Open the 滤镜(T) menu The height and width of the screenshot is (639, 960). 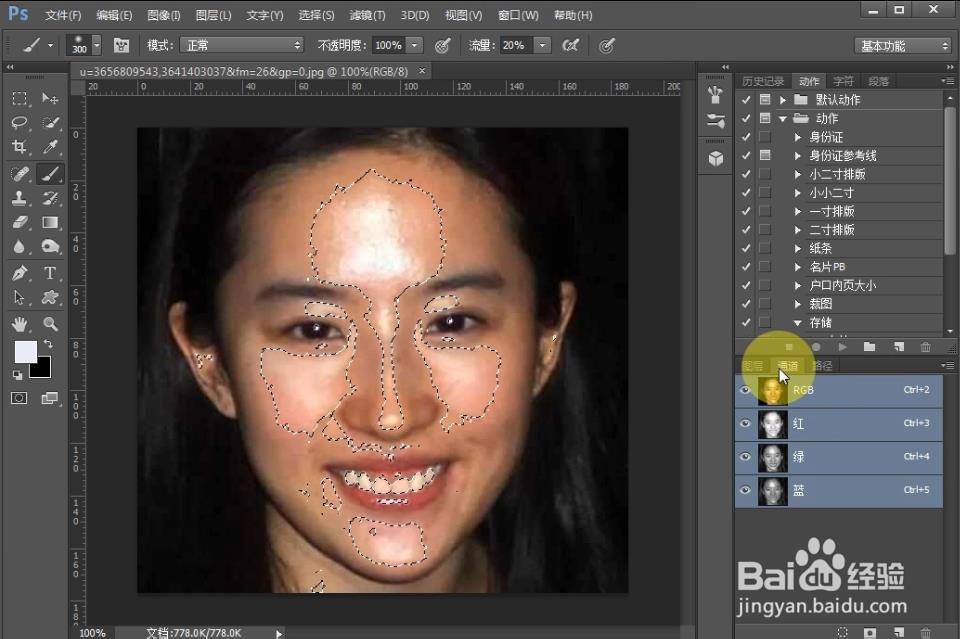[367, 15]
